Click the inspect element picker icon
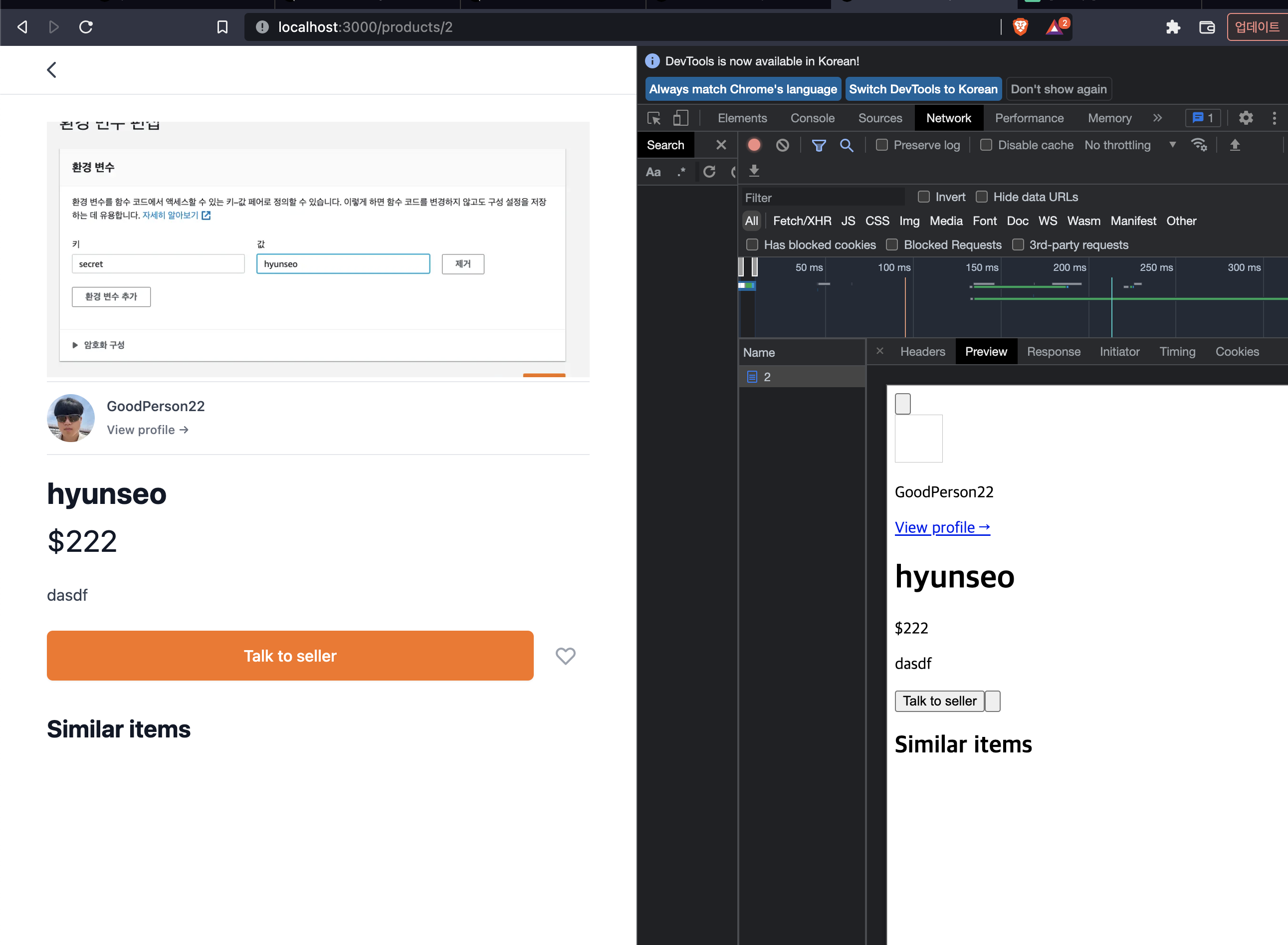 coord(653,118)
